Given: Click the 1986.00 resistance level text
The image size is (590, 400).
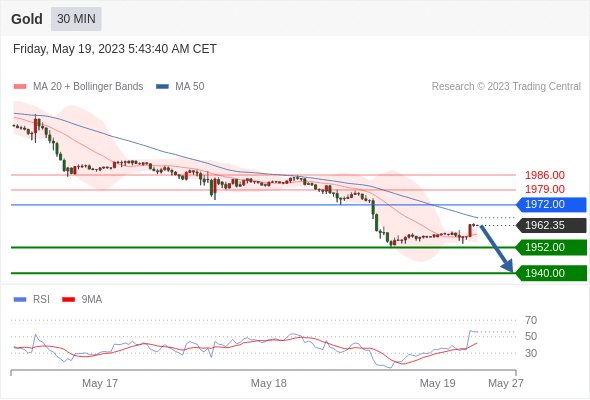Looking at the screenshot, I should (545, 175).
